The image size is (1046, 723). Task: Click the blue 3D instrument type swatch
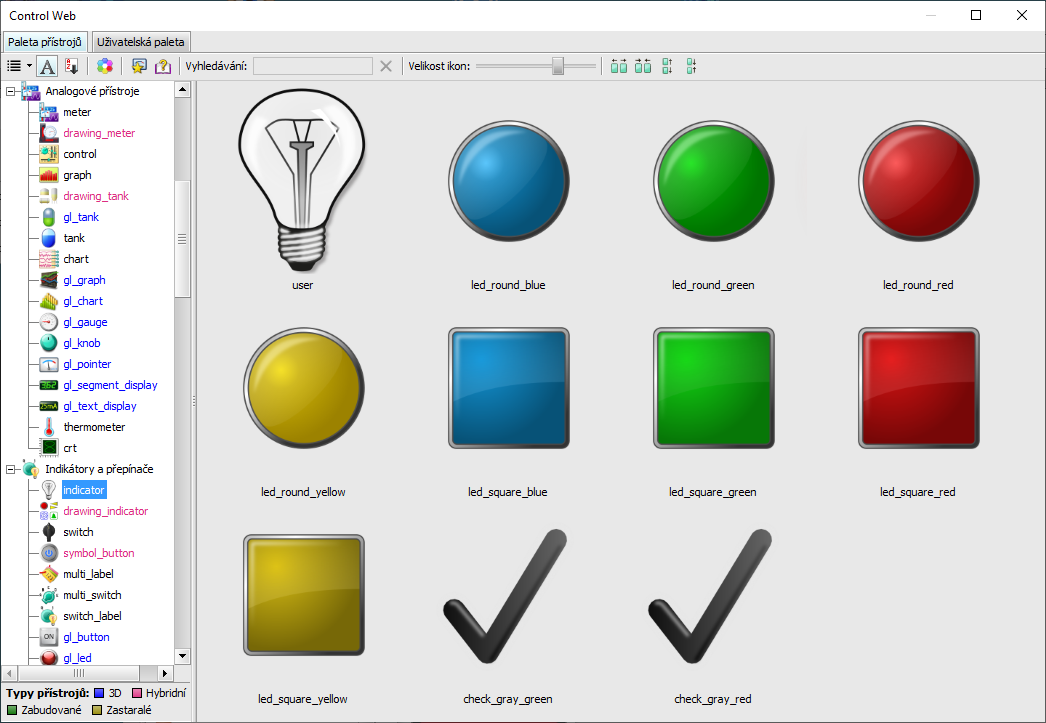[x=100, y=693]
